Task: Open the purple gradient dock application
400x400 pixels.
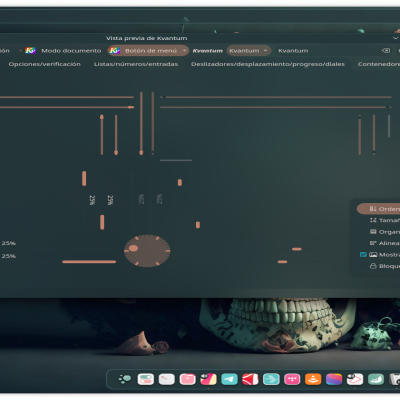Action: click(334, 379)
